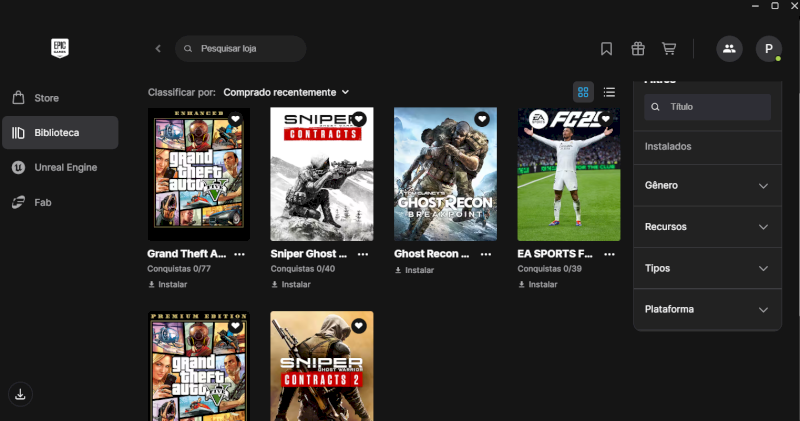The height and width of the screenshot is (421, 800).
Task: Switch to grid view
Action: pos(583,92)
